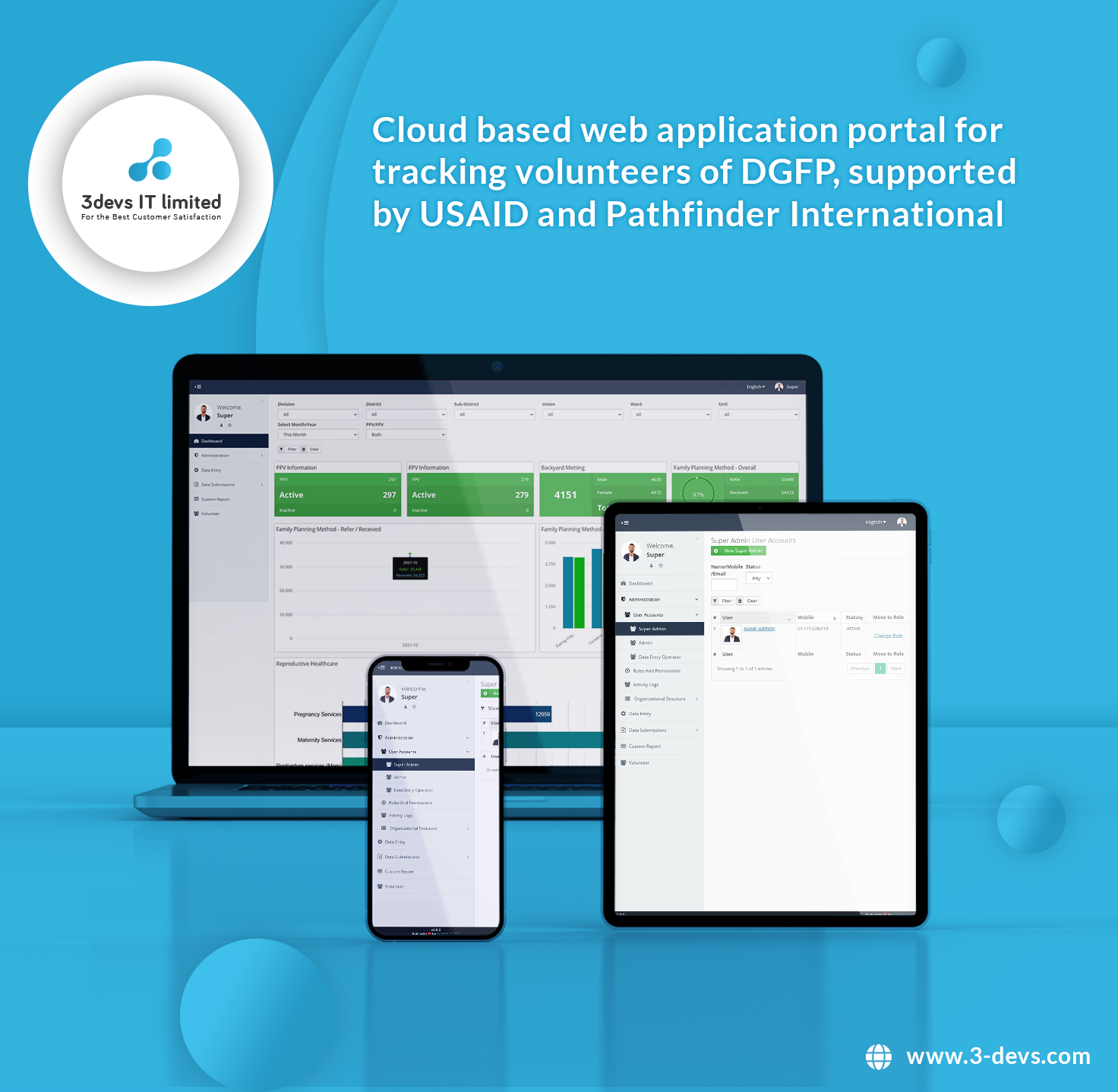Open Roles And Permissions on tablet

[x=659, y=671]
